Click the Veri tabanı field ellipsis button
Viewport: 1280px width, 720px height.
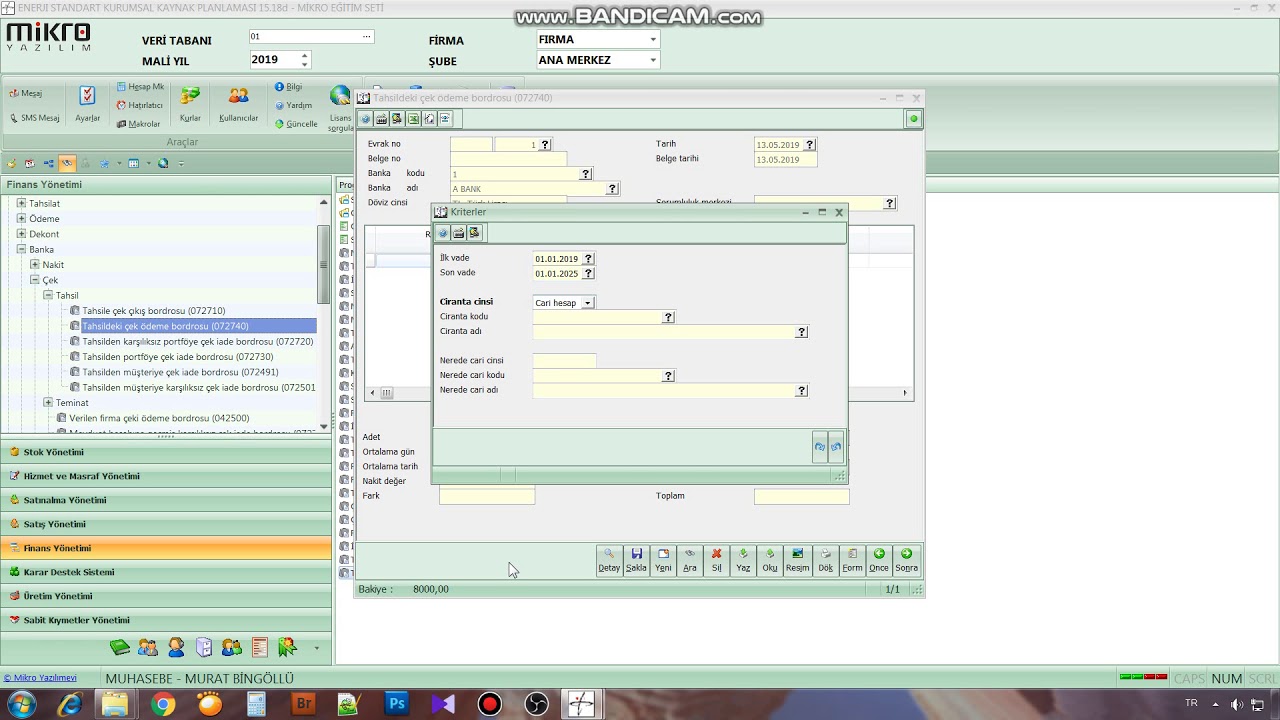tap(367, 37)
